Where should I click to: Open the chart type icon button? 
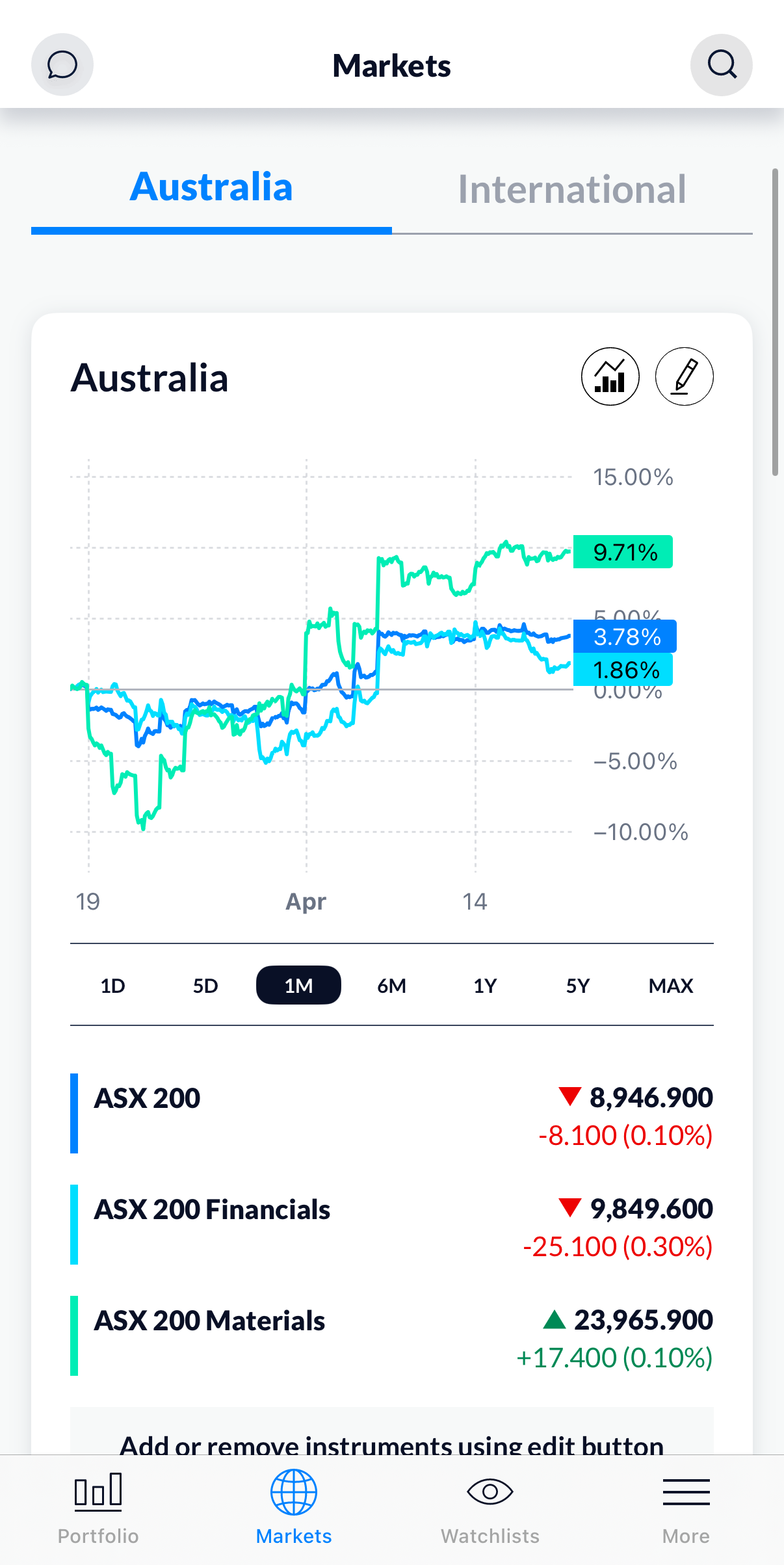[610, 376]
